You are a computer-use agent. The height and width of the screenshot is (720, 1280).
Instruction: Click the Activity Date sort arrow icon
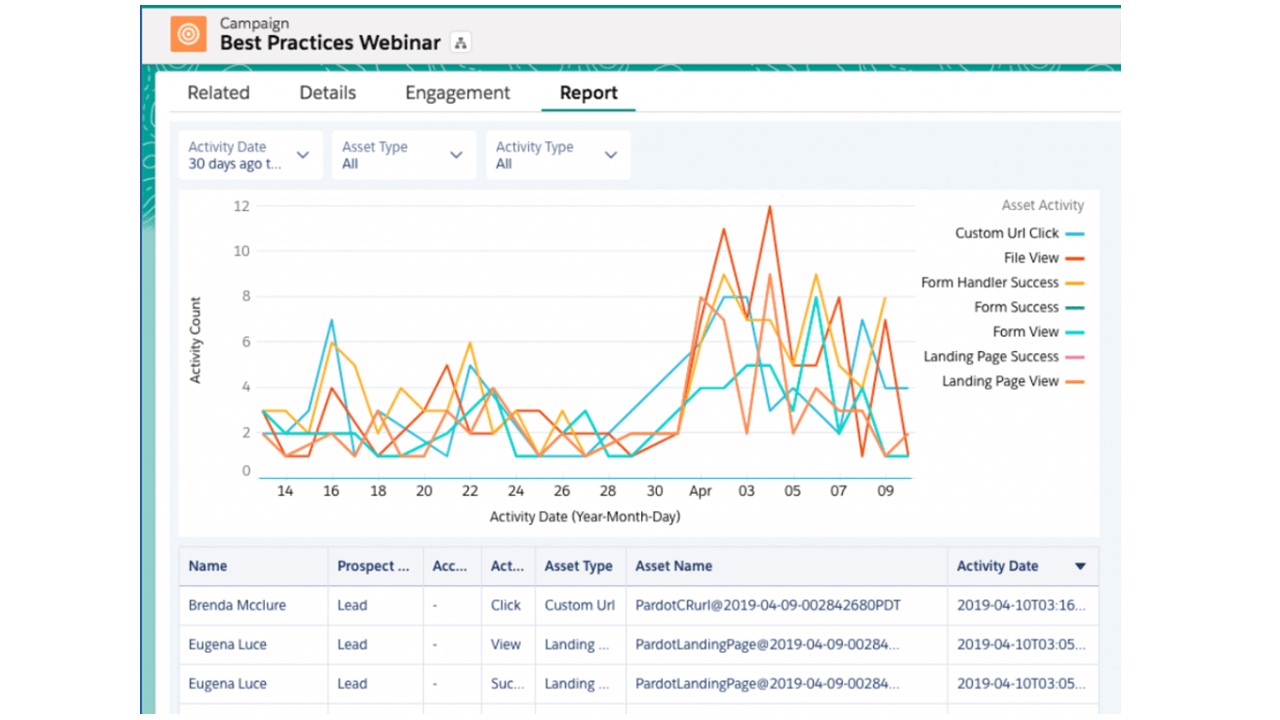tap(1080, 566)
